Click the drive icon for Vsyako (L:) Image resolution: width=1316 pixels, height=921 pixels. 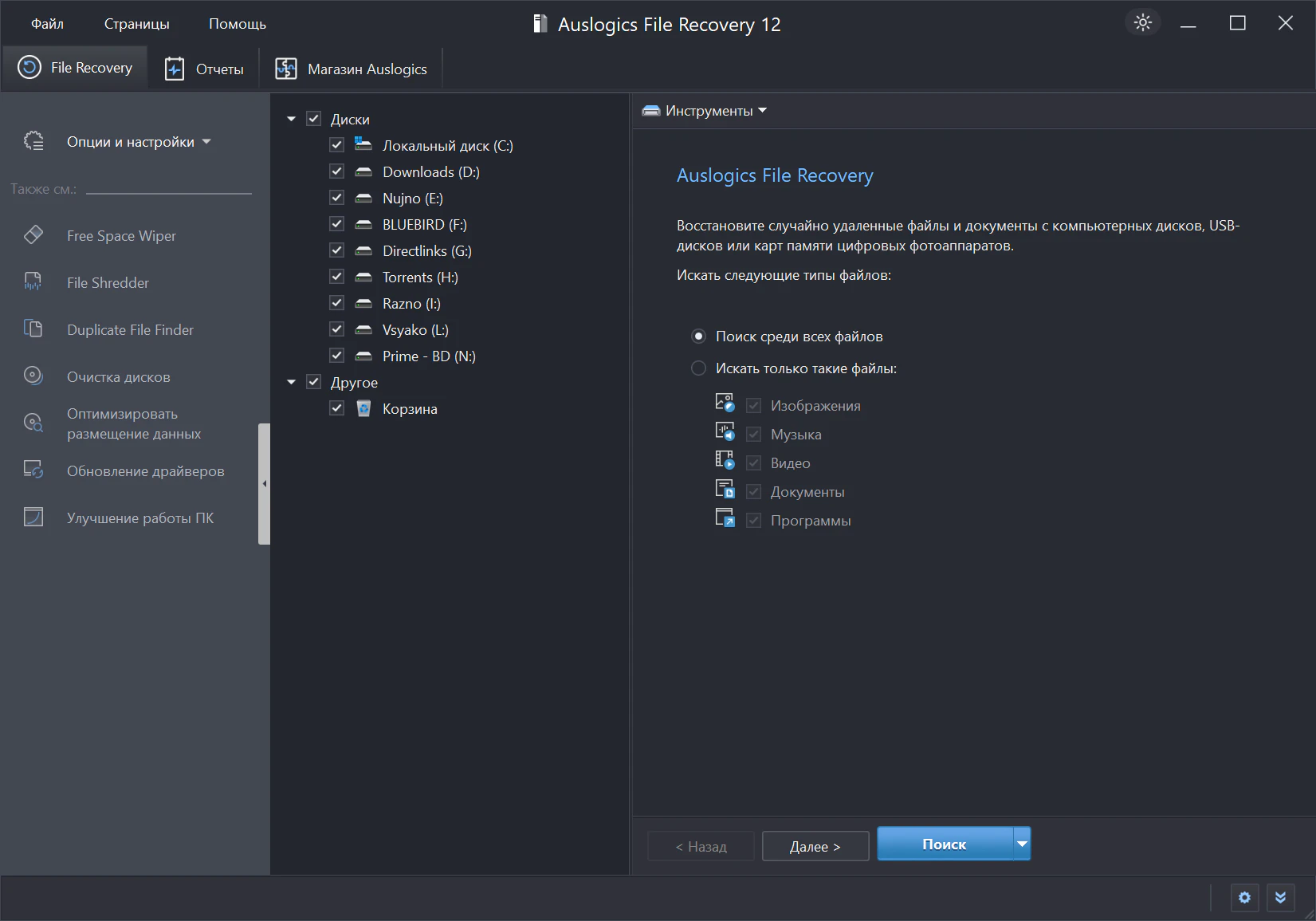click(363, 329)
